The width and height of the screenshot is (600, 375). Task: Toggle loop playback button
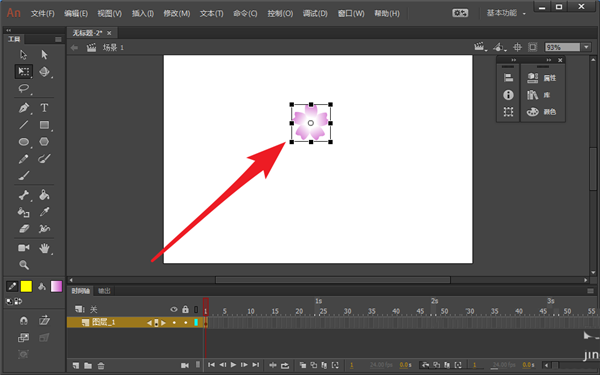click(285, 365)
